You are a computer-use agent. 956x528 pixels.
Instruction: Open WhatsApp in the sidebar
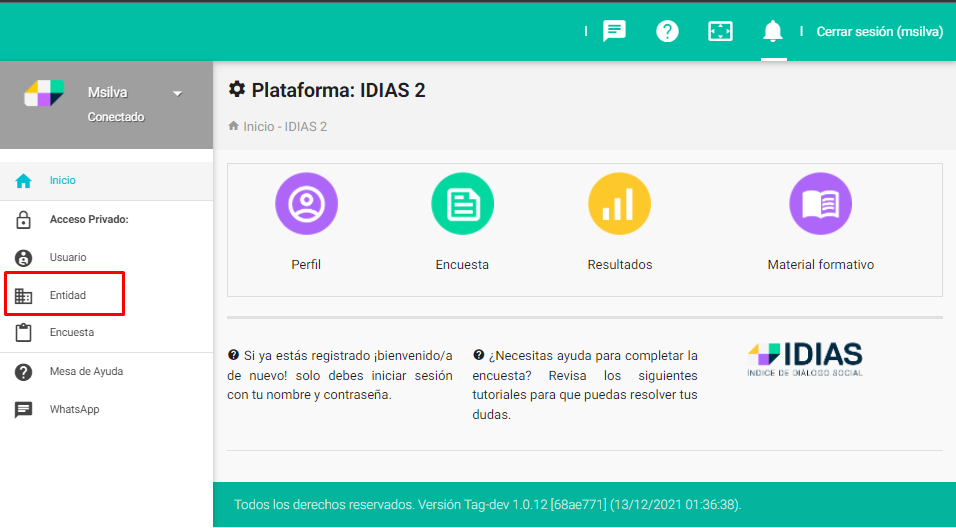(x=106, y=409)
